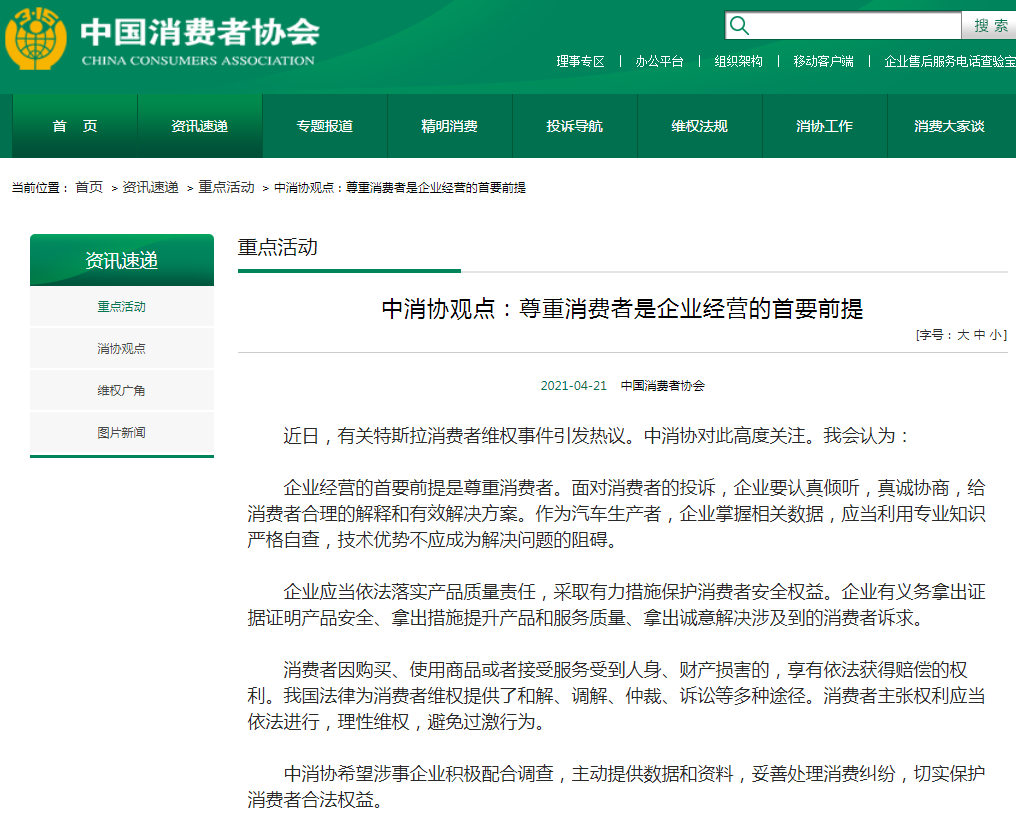The image size is (1016, 813).
Task: Click 首页 in the breadcrumb trail
Action: [x=89, y=188]
